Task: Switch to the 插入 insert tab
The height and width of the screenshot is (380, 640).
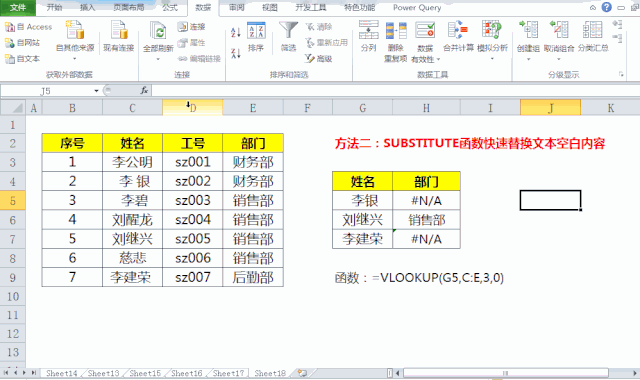Action: 87,7
